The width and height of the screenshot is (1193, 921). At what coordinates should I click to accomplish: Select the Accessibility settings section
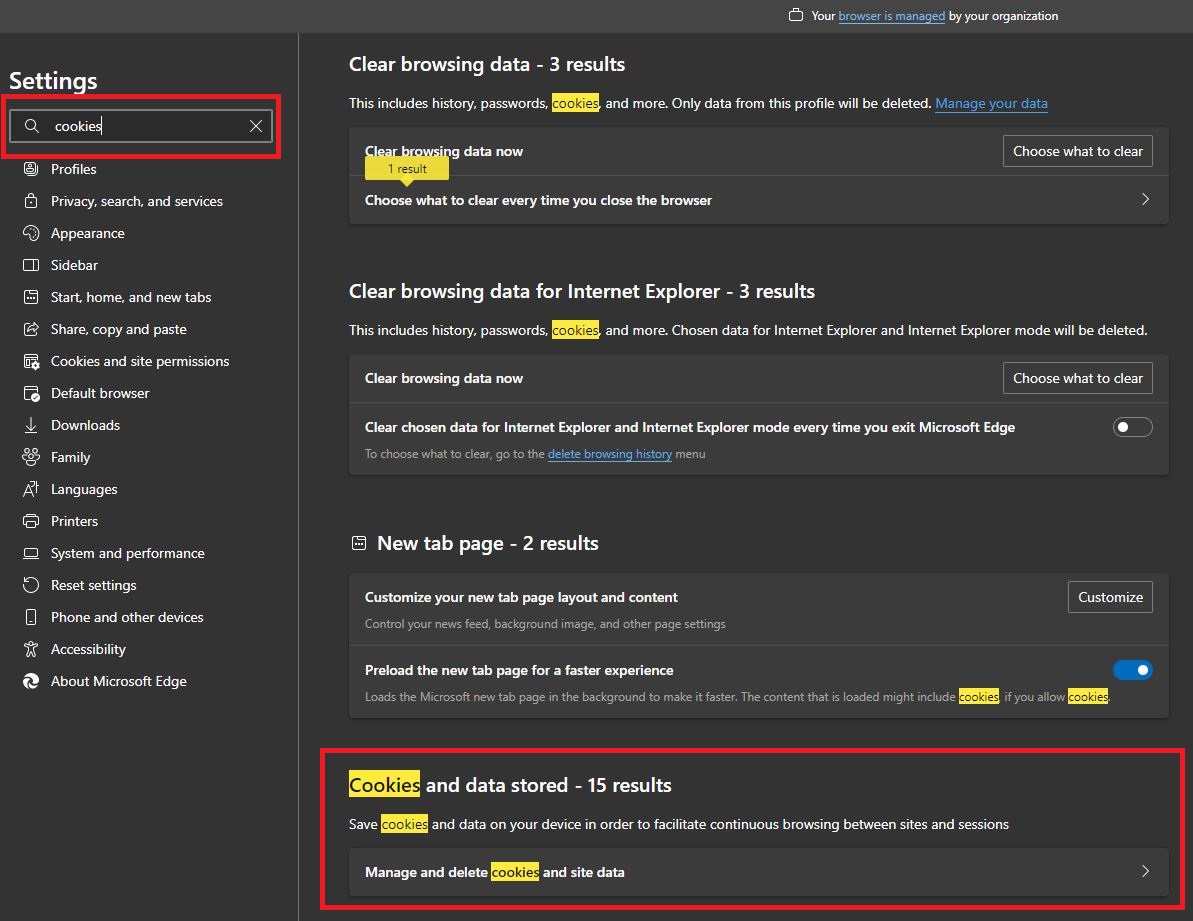click(90, 649)
